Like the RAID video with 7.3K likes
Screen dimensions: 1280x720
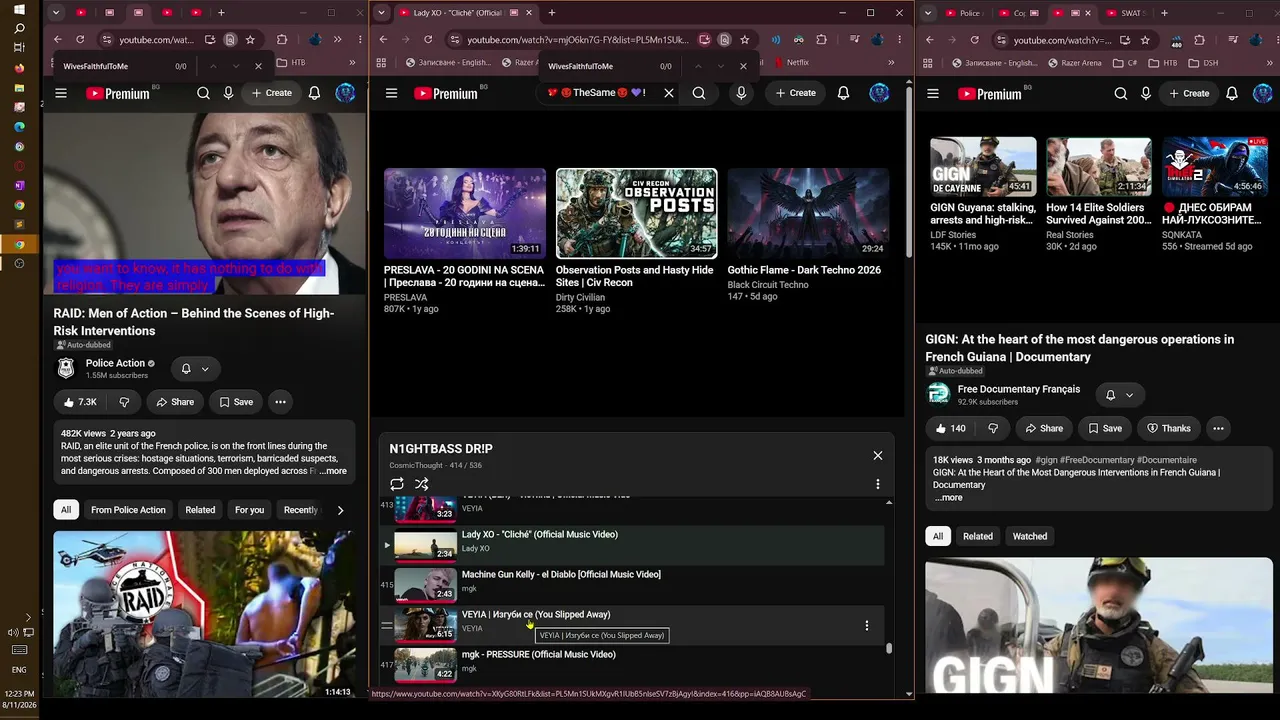tap(80, 402)
